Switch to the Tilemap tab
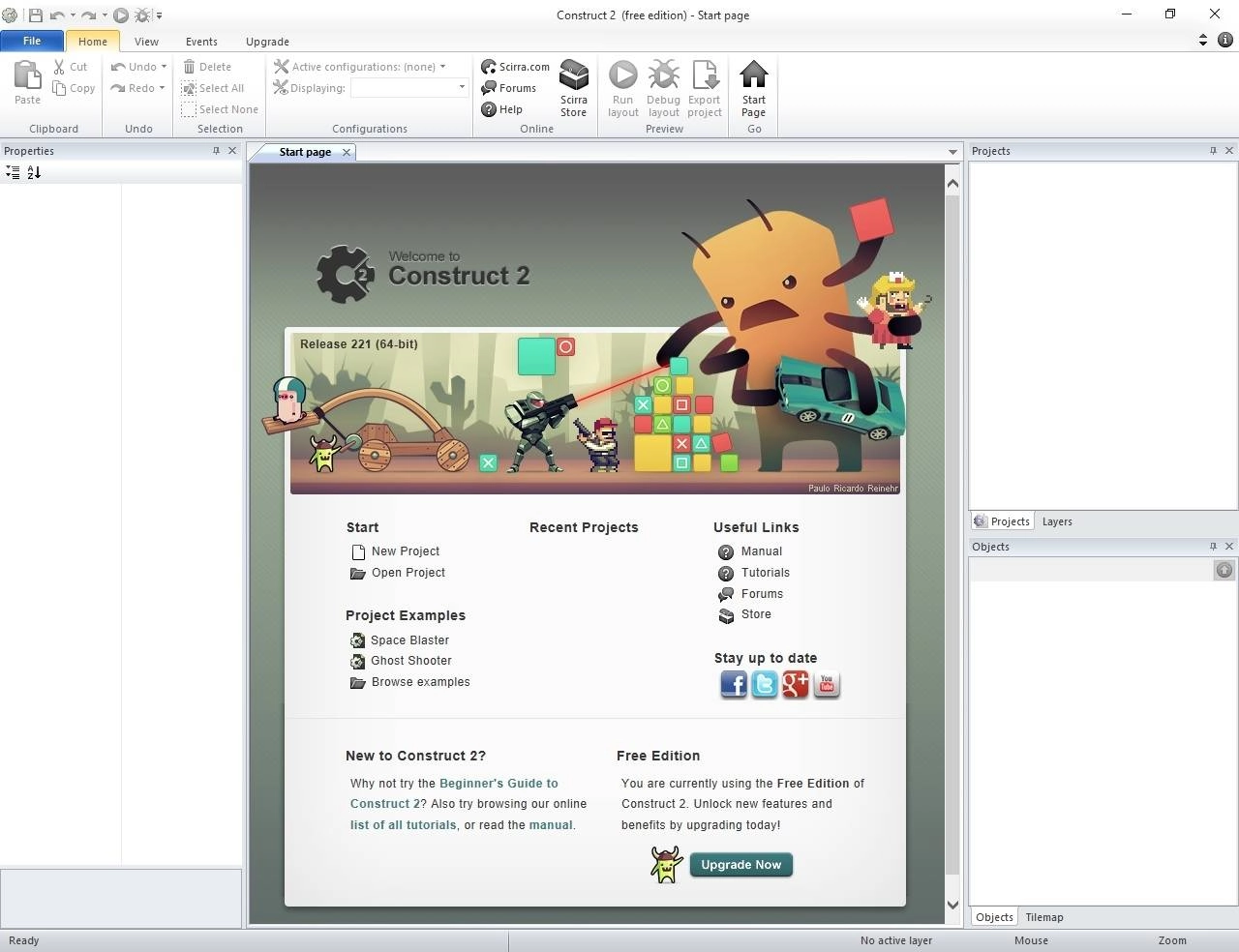The image size is (1239, 952). [1043, 917]
